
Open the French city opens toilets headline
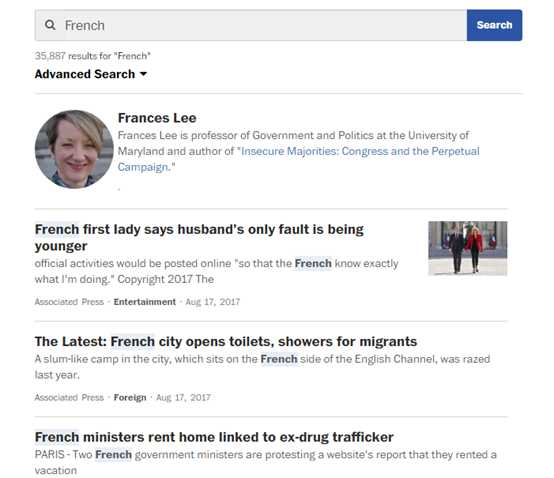coord(226,342)
